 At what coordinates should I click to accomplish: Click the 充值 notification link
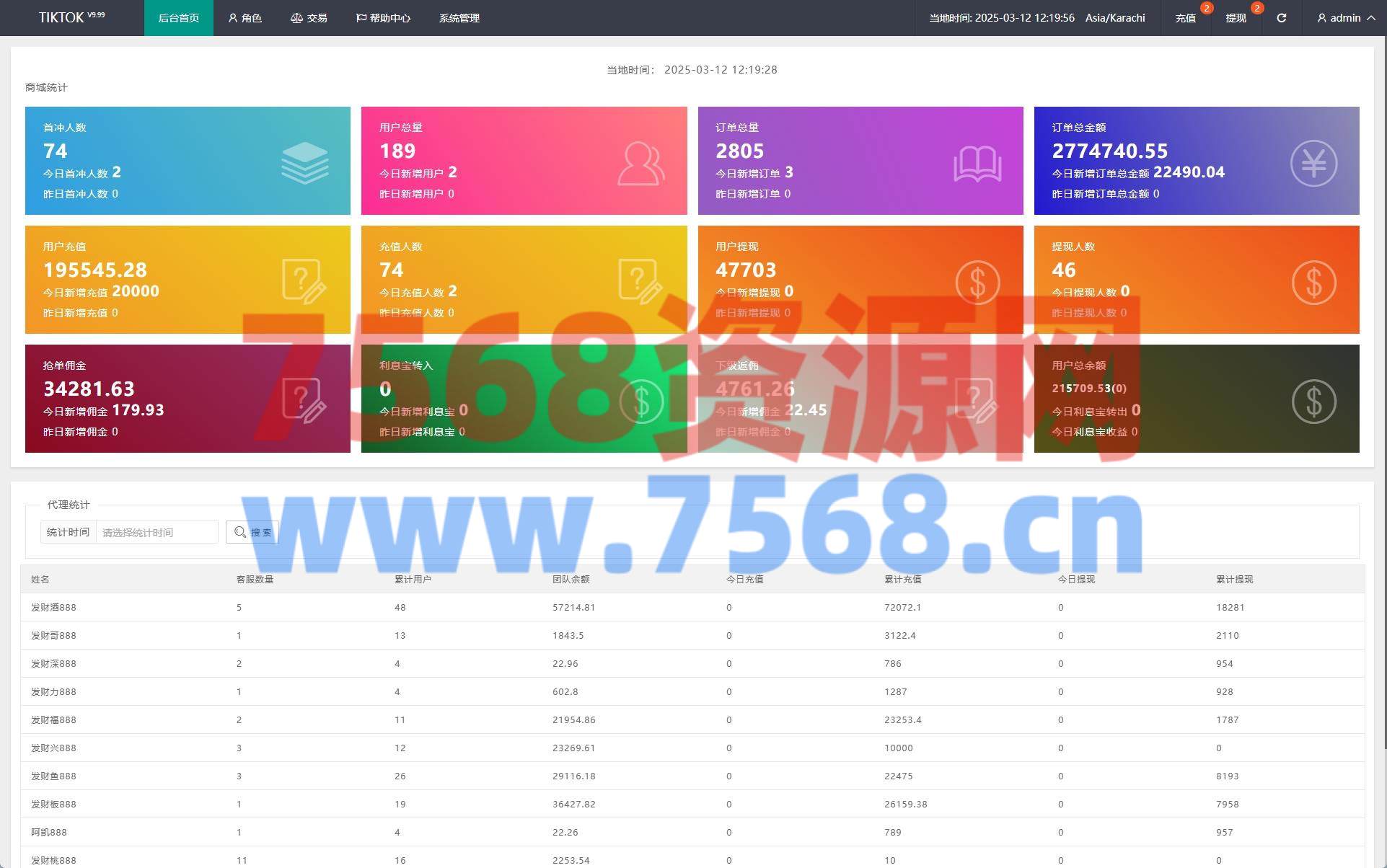pyautogui.click(x=1185, y=18)
